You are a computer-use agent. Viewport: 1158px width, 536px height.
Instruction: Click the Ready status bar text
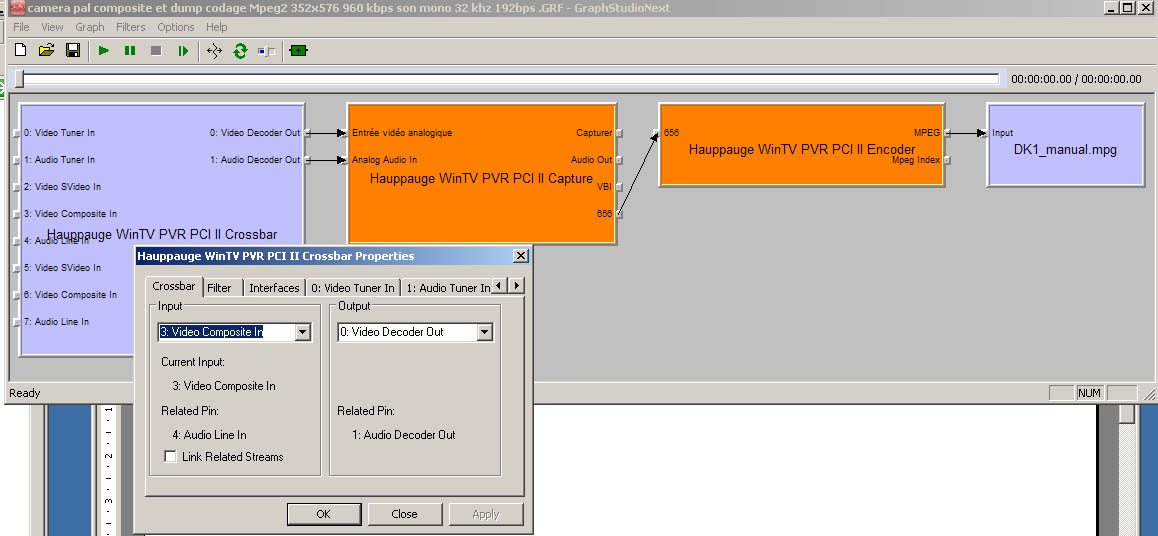click(24, 393)
